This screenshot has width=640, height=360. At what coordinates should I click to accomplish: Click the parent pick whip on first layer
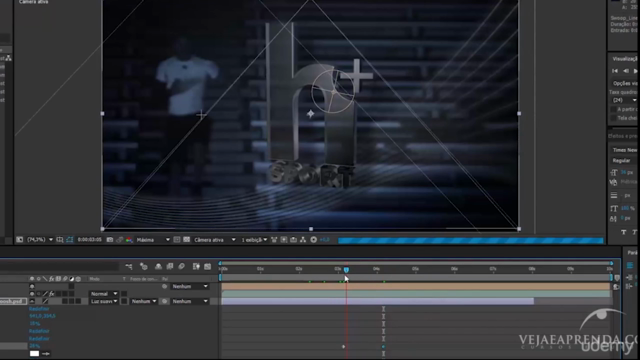[x=164, y=287]
